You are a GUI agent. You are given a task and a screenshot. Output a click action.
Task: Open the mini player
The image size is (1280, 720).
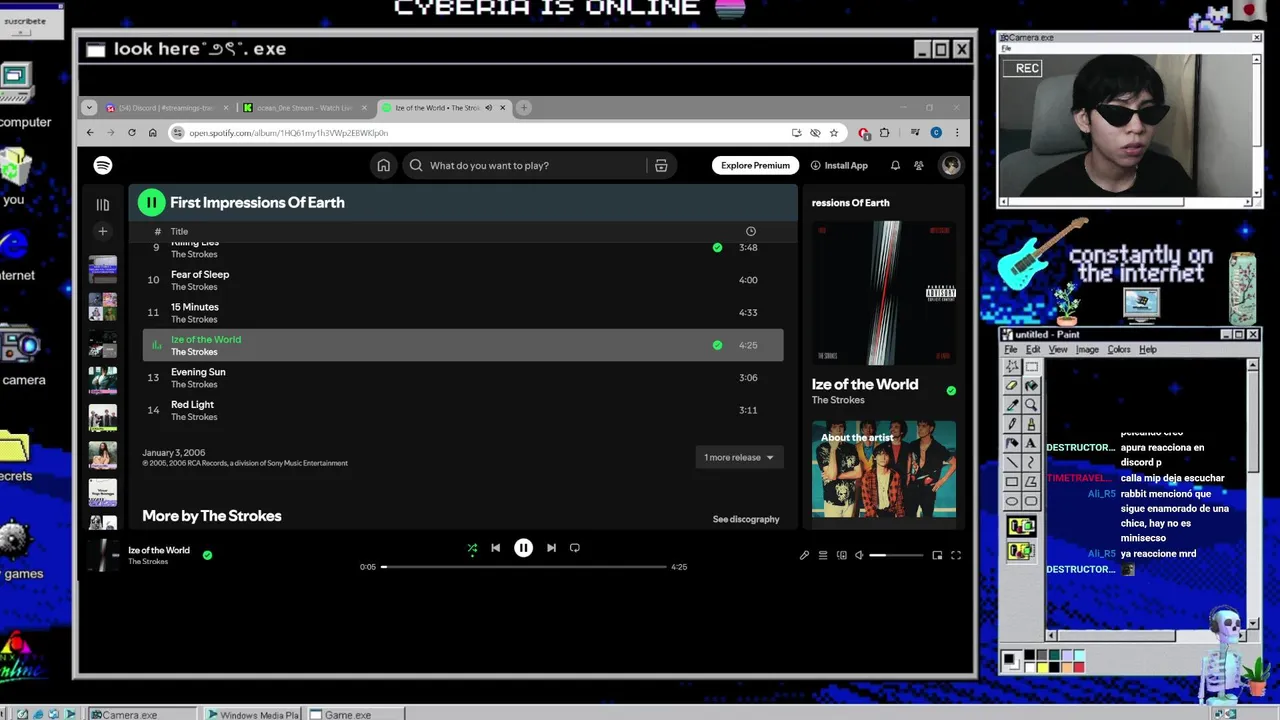[937, 555]
